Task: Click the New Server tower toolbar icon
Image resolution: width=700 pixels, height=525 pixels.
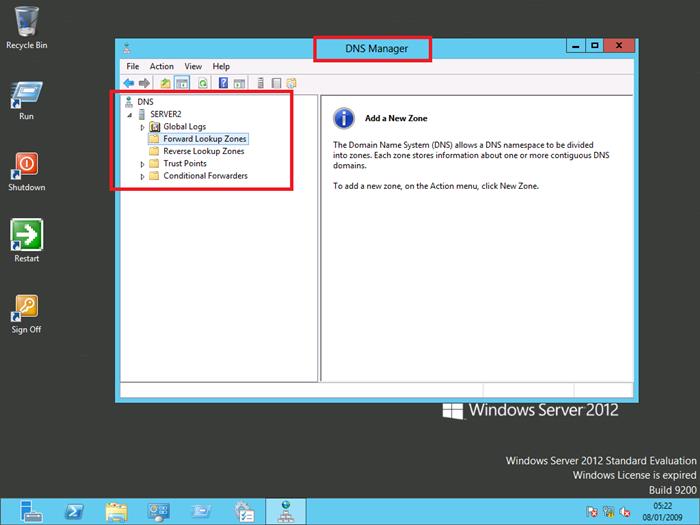Action: [261, 83]
